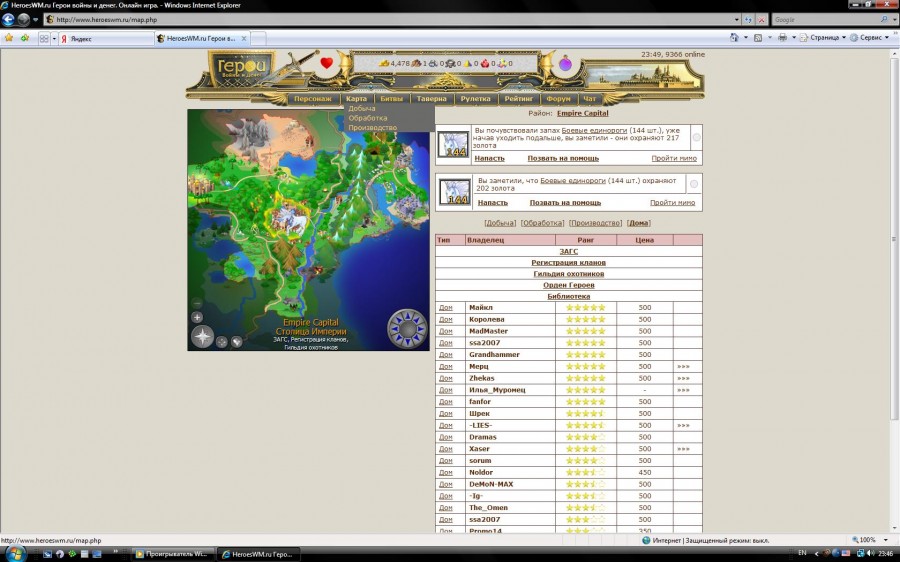
Task: Click the Google search magnifier icon
Action: coord(885,20)
